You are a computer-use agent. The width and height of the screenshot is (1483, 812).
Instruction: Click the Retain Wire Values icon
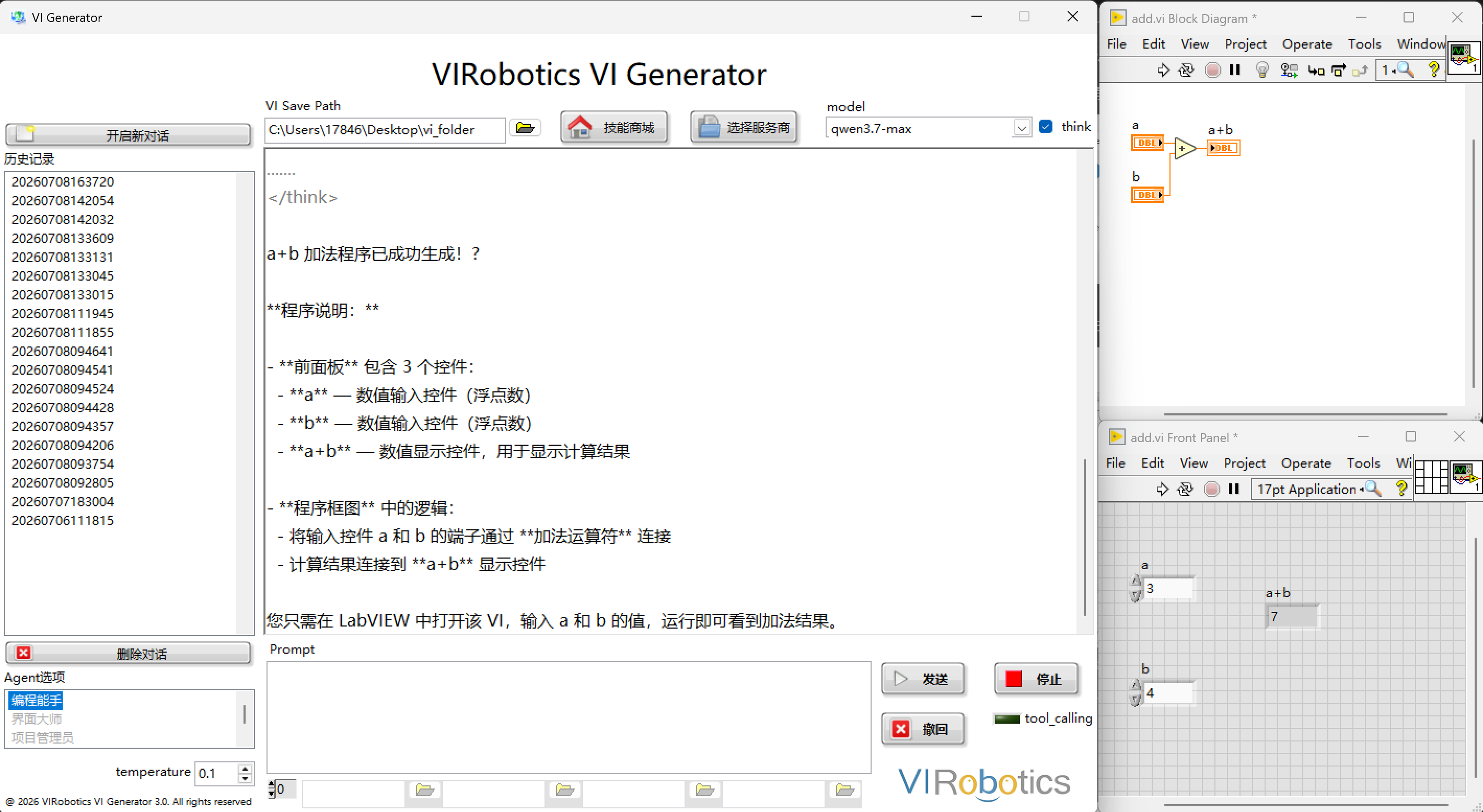pyautogui.click(x=1289, y=70)
